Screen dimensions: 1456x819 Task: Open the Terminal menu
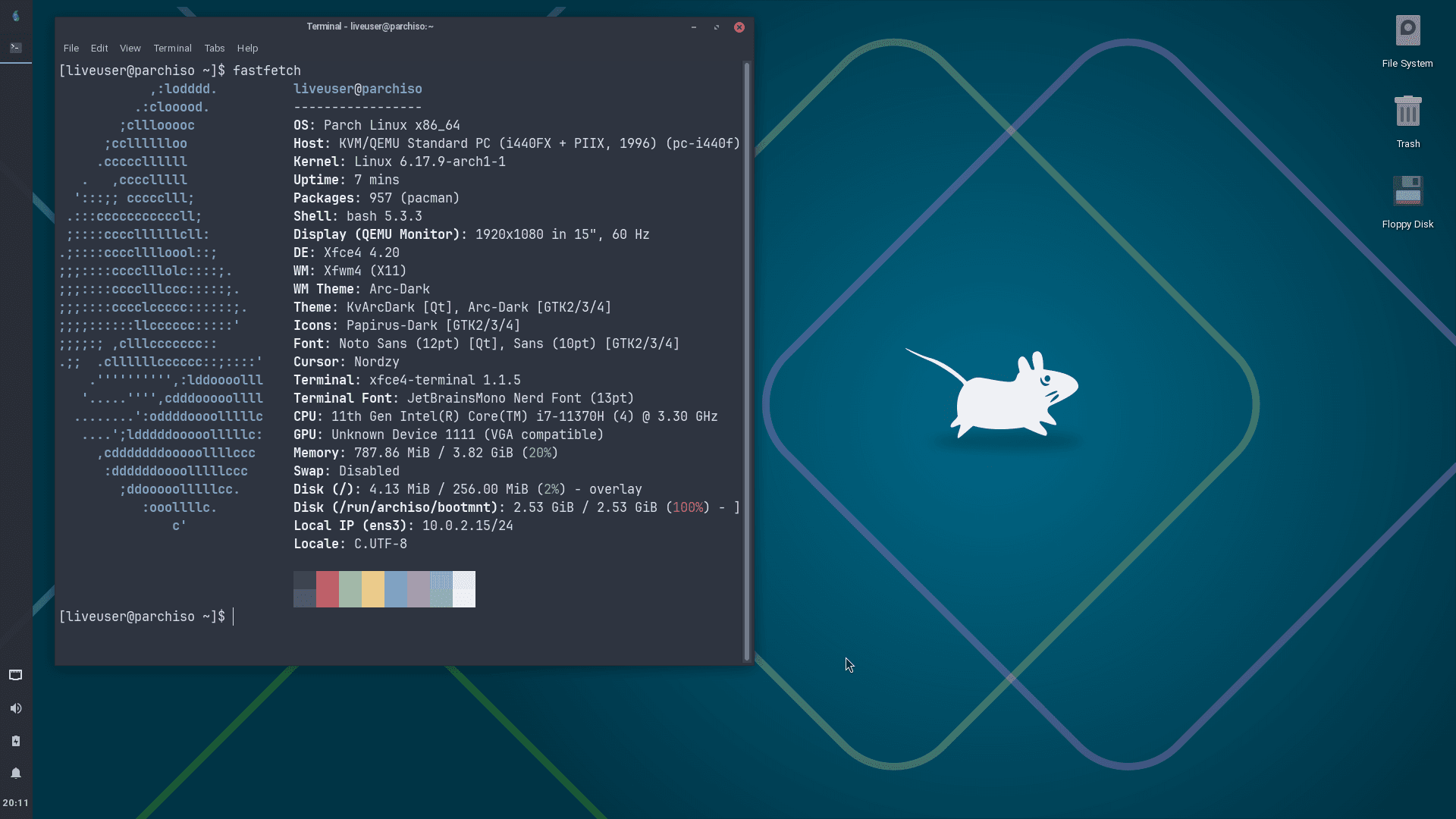click(172, 48)
